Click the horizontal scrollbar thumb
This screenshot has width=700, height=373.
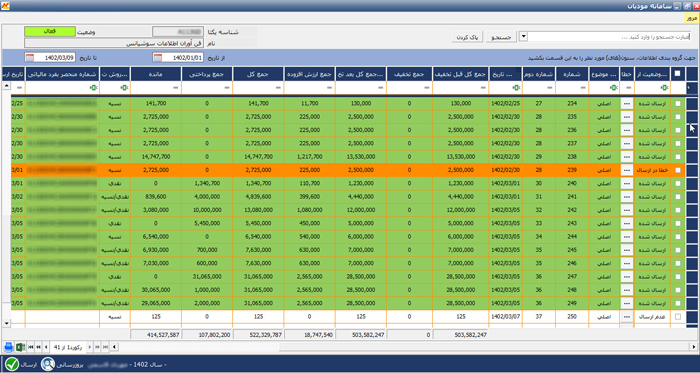pyautogui.click(x=484, y=347)
